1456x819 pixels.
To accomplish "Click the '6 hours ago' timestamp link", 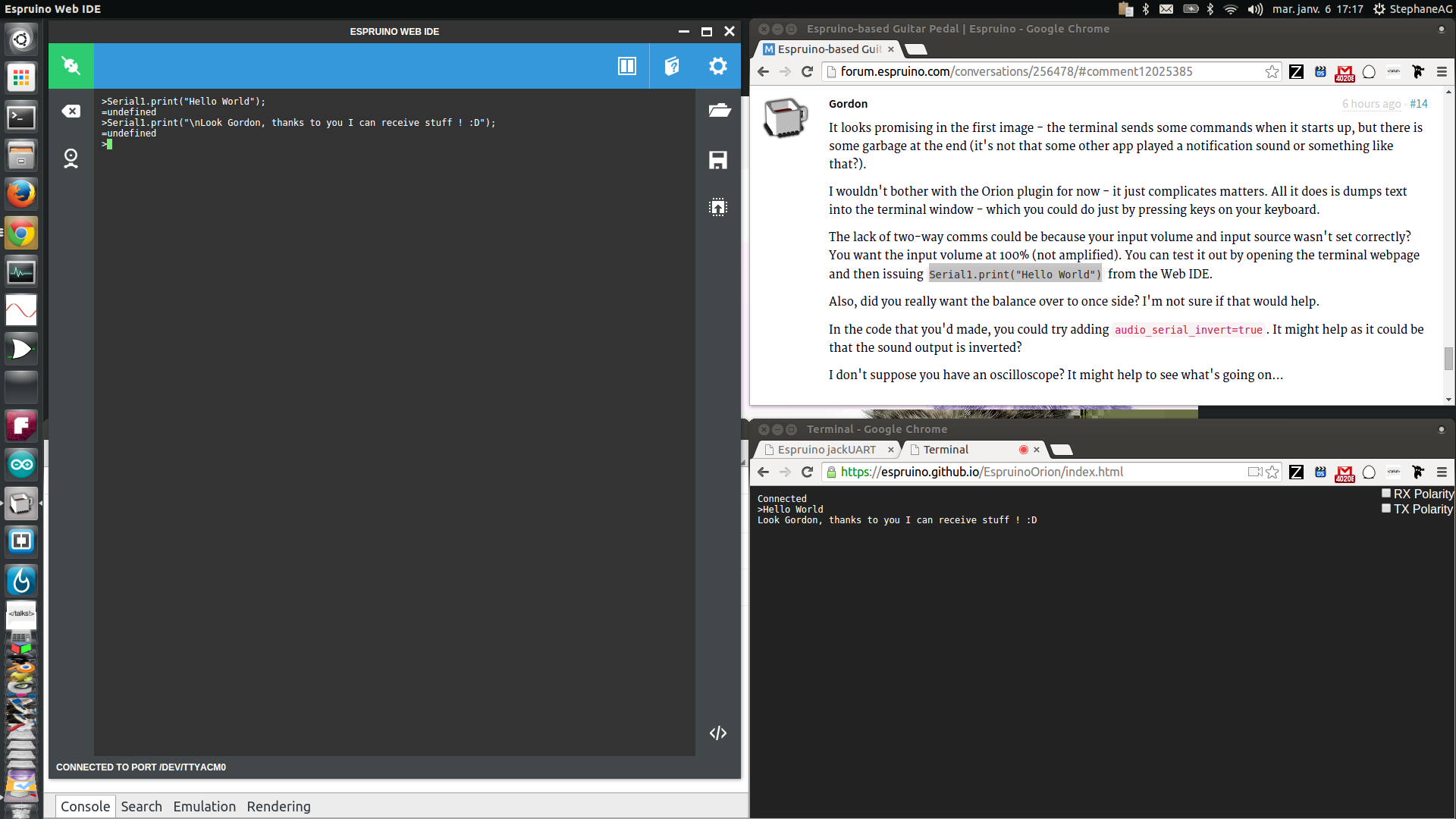I will tap(1371, 104).
